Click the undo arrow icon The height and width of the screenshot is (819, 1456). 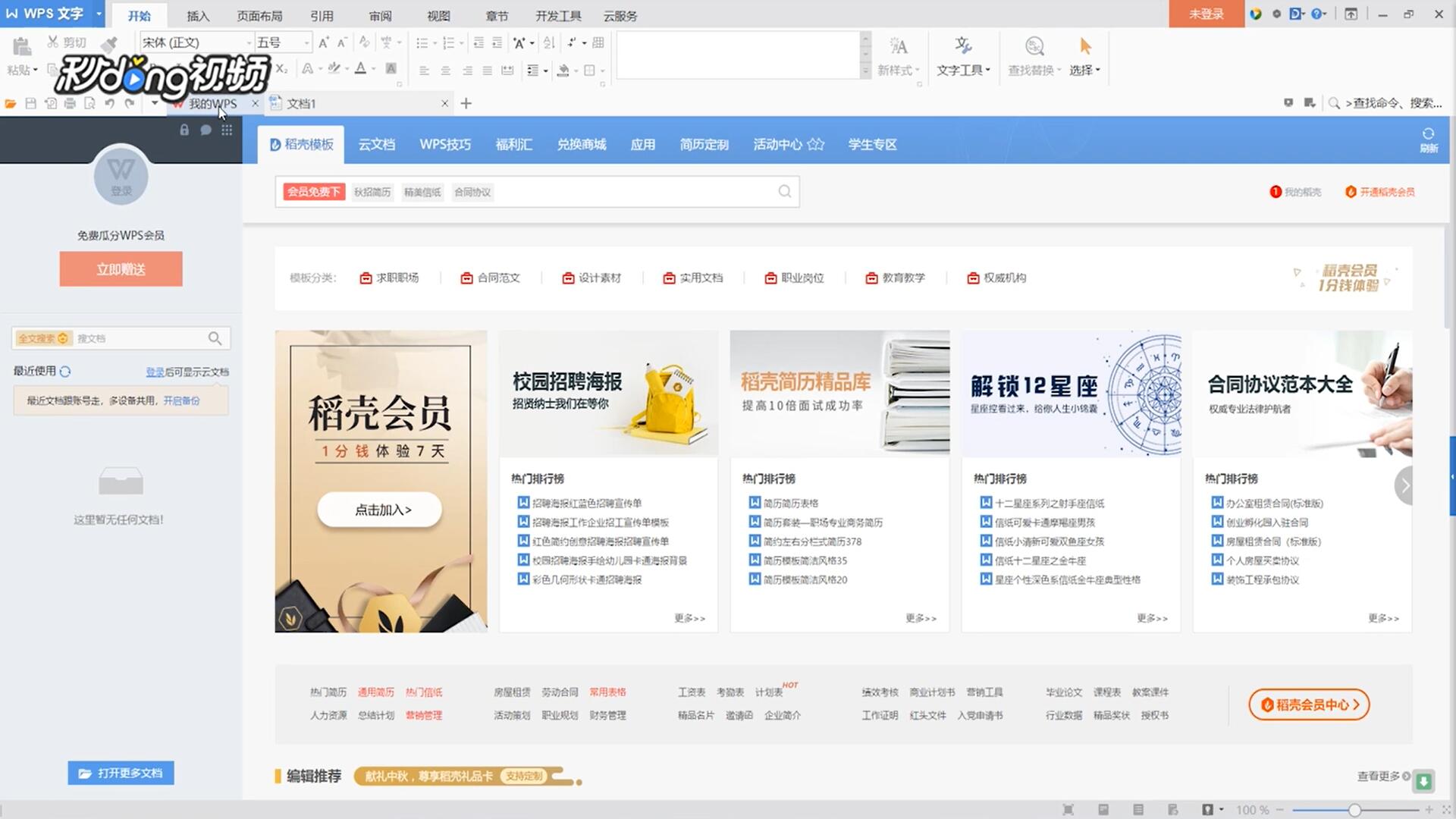pyautogui.click(x=109, y=103)
